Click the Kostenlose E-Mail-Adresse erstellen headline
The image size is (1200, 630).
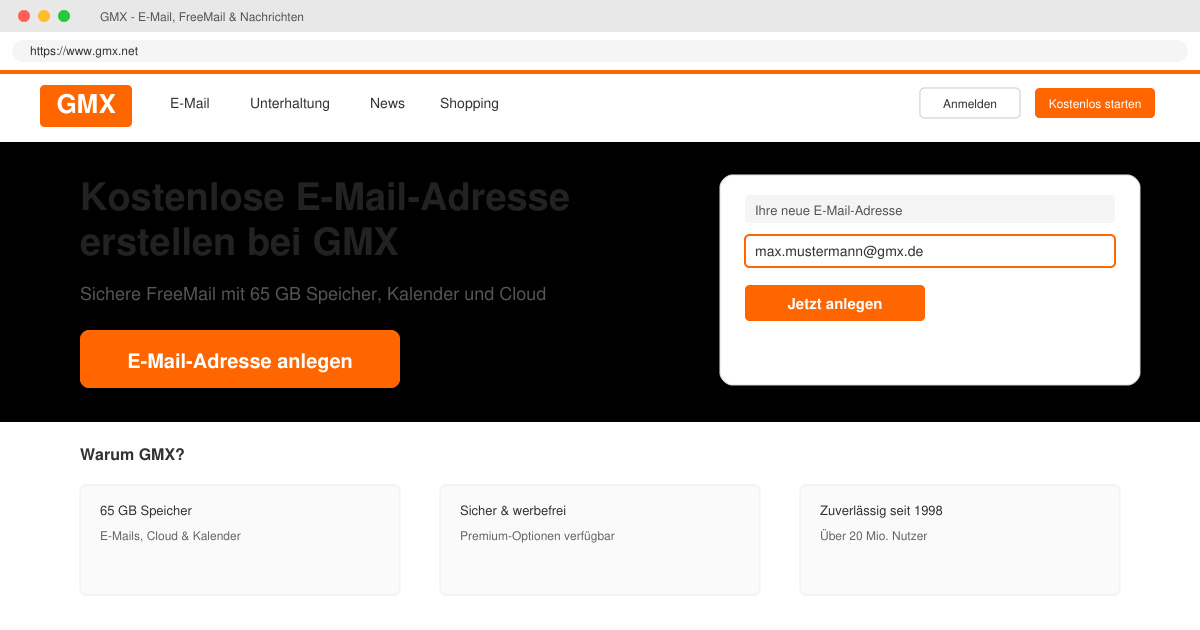click(x=325, y=219)
